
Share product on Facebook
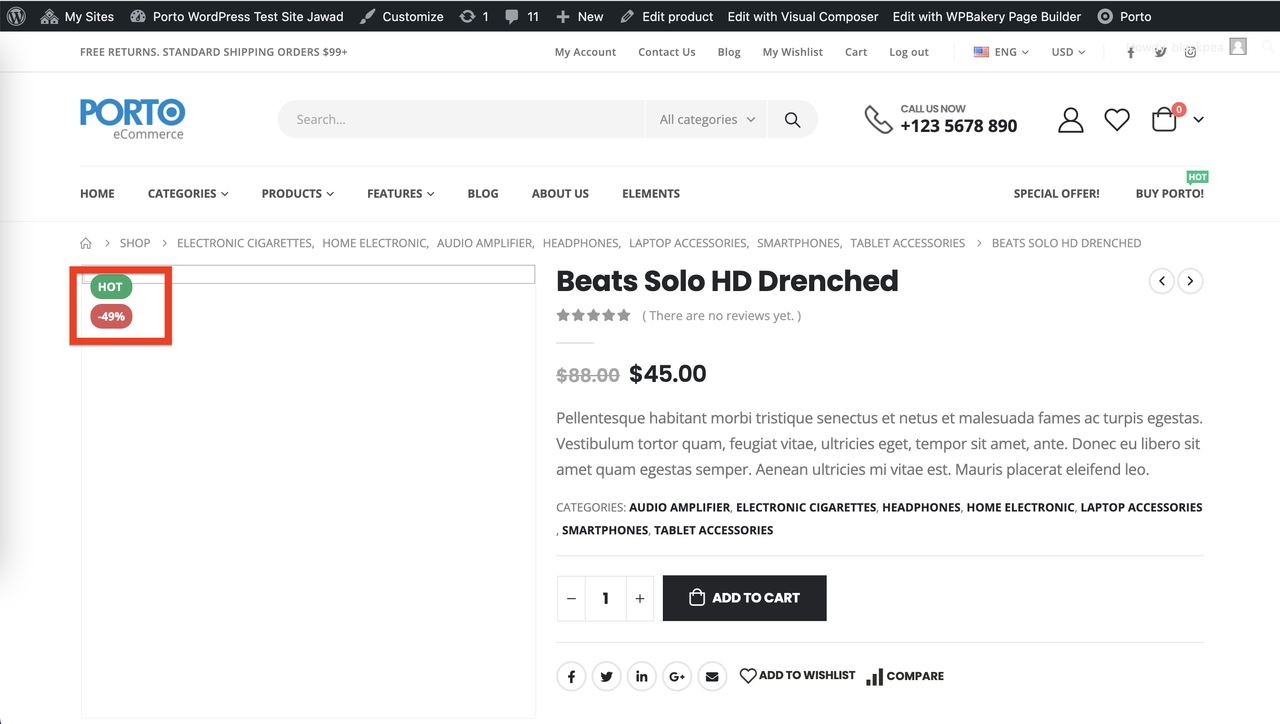tap(571, 677)
